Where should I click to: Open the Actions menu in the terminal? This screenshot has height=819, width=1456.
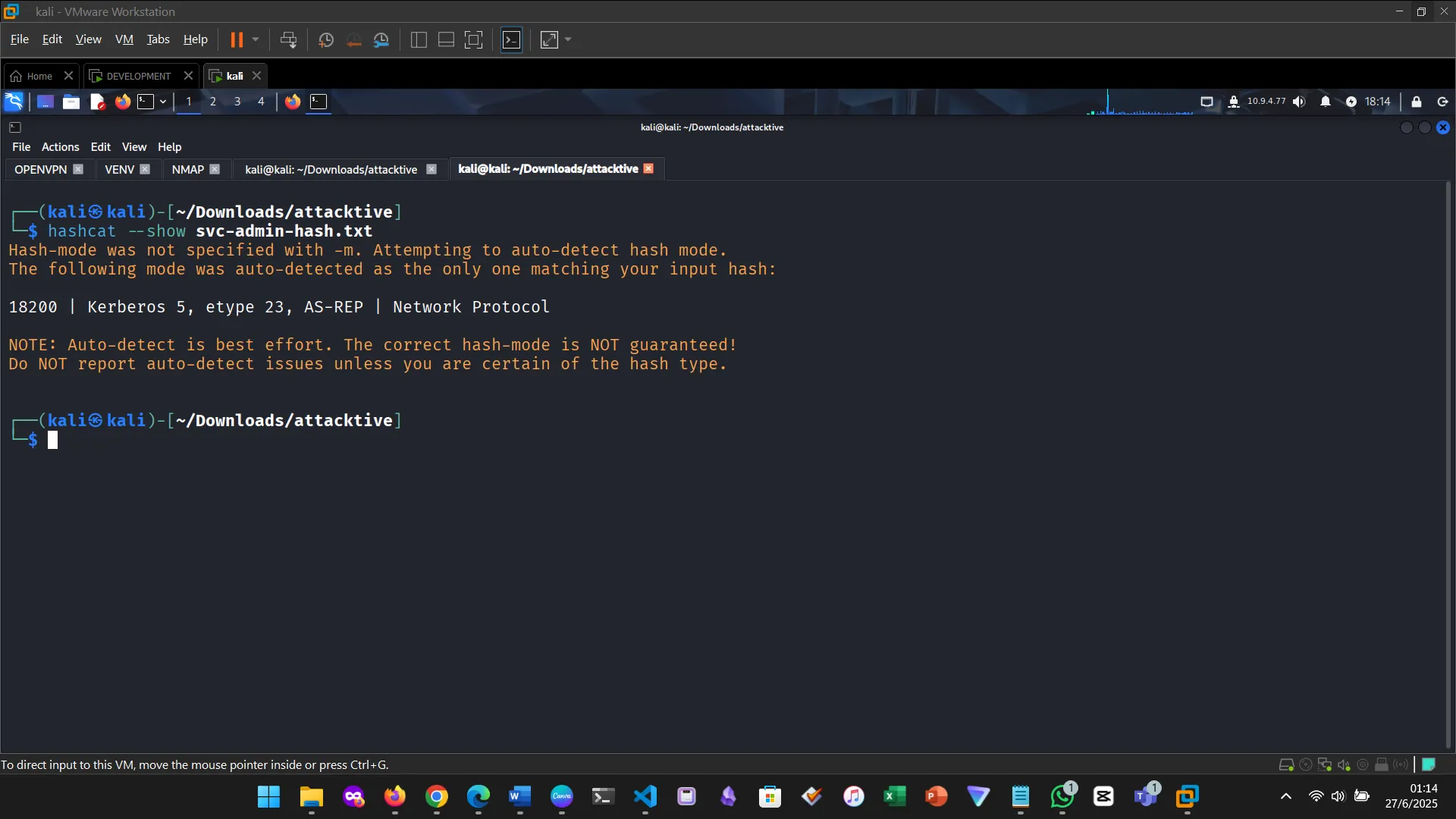pyautogui.click(x=60, y=146)
